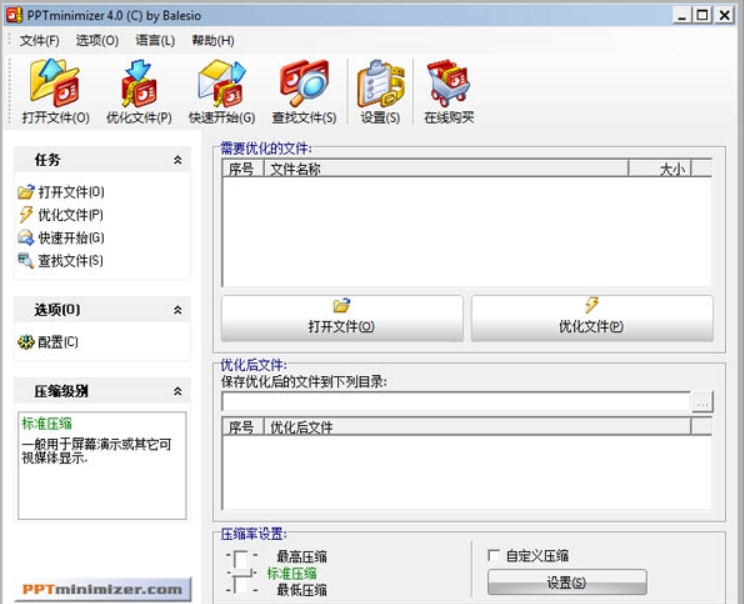Screen dimensions: 744x604
Task: Click the 标准压缩 text in 压缩级别 box
Action: pyautogui.click(x=46, y=424)
